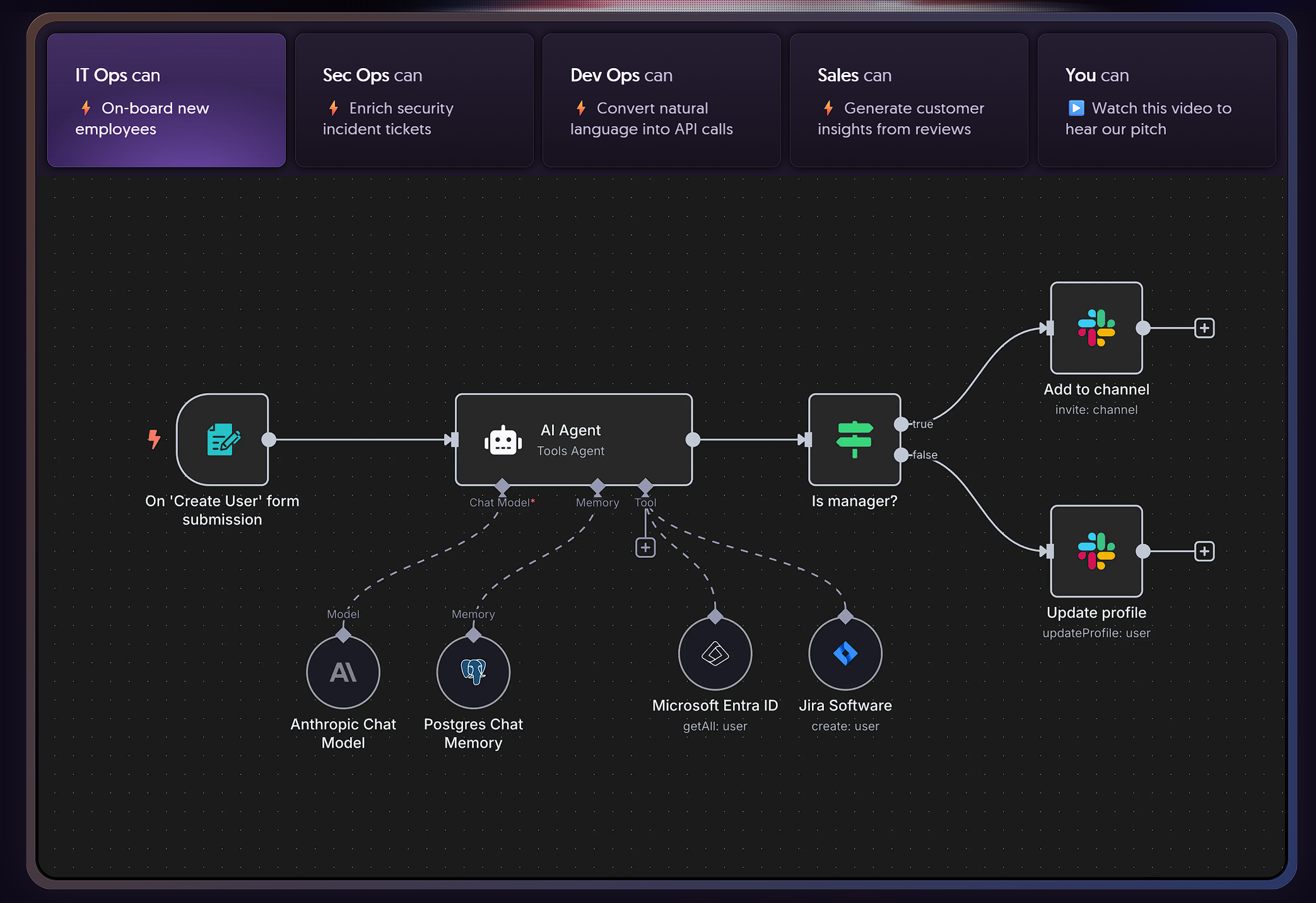Viewport: 1316px width, 903px height.
Task: Select the Anthropic Chat Model node
Action: click(343, 672)
